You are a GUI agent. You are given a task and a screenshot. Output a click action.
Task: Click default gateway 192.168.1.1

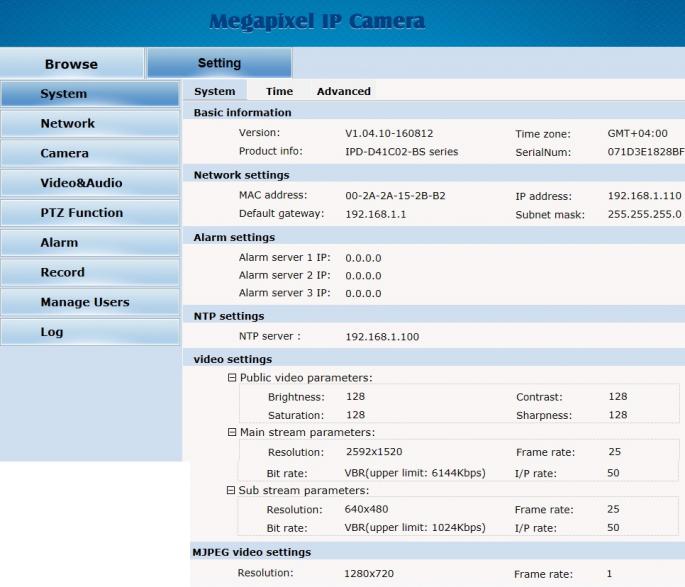coord(376,214)
